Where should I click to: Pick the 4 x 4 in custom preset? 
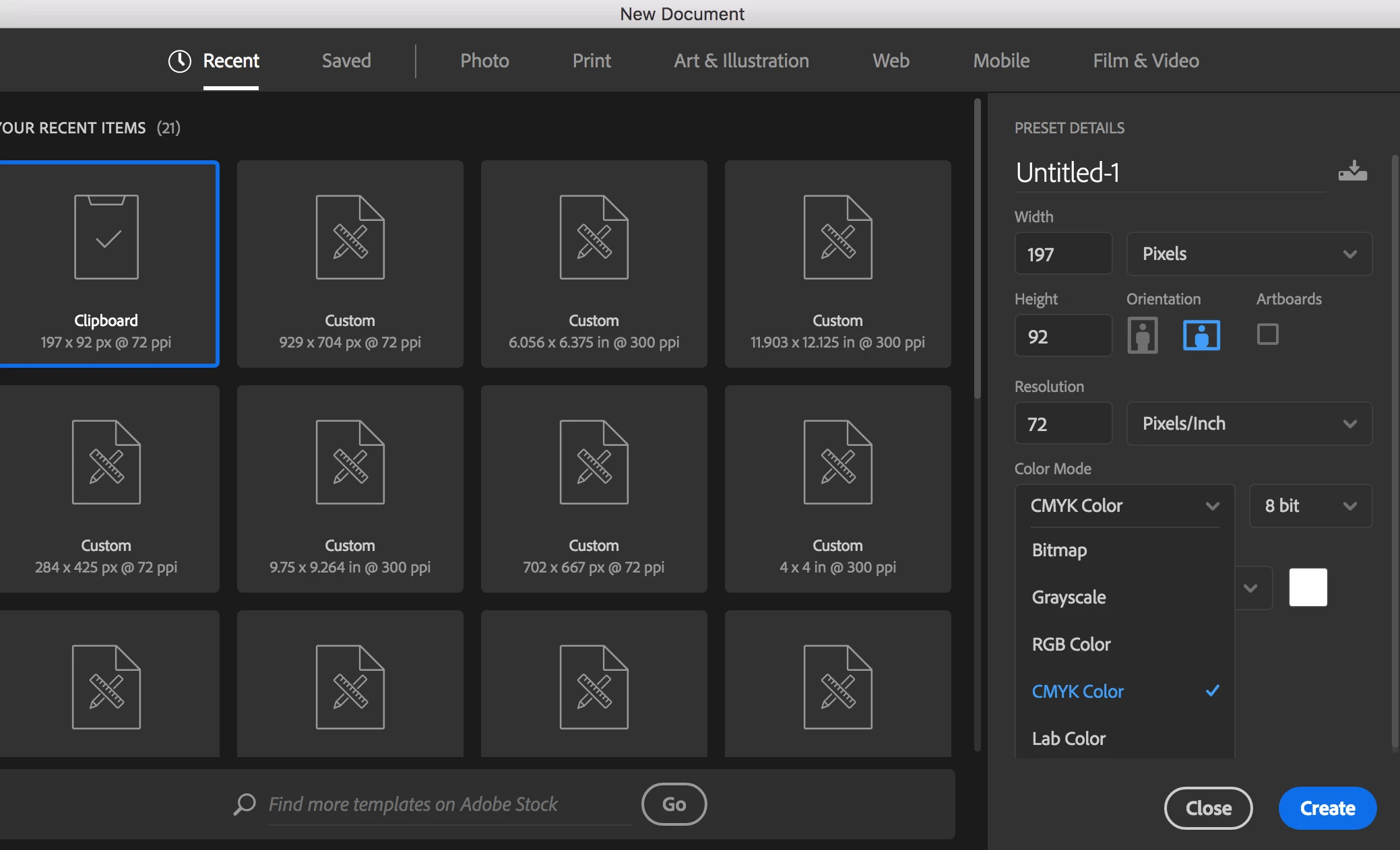point(837,489)
